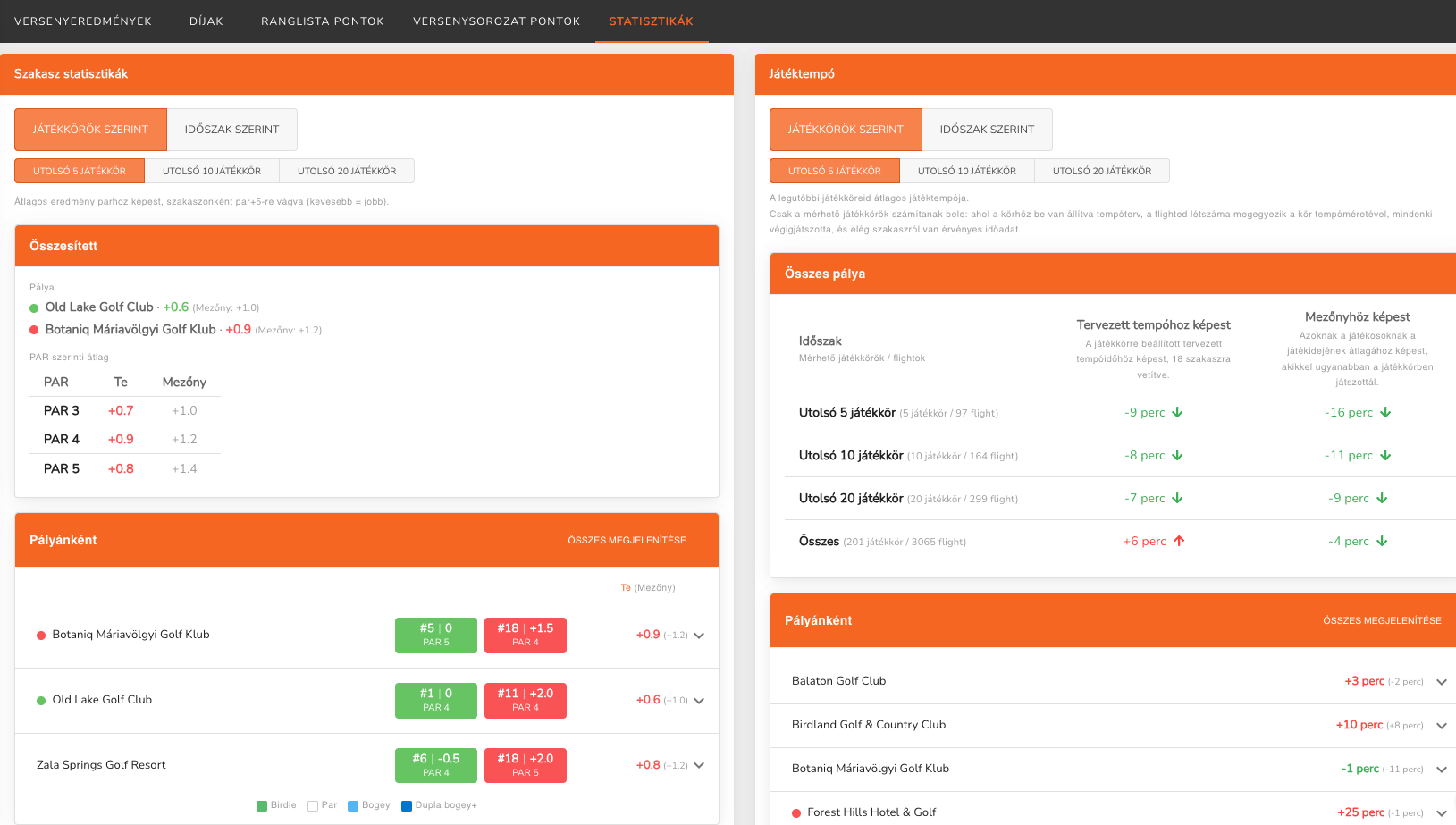Click Összes megjelenítése in Szakasz Pályánként

(x=627, y=540)
